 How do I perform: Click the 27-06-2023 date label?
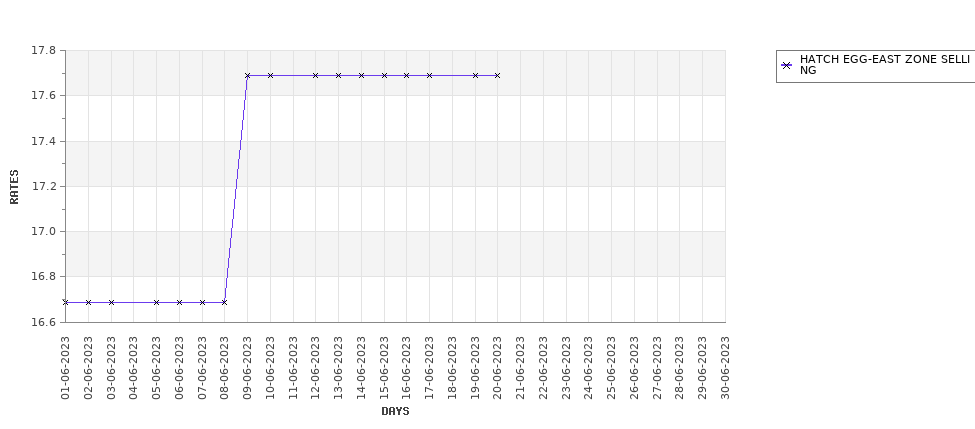pos(657,367)
